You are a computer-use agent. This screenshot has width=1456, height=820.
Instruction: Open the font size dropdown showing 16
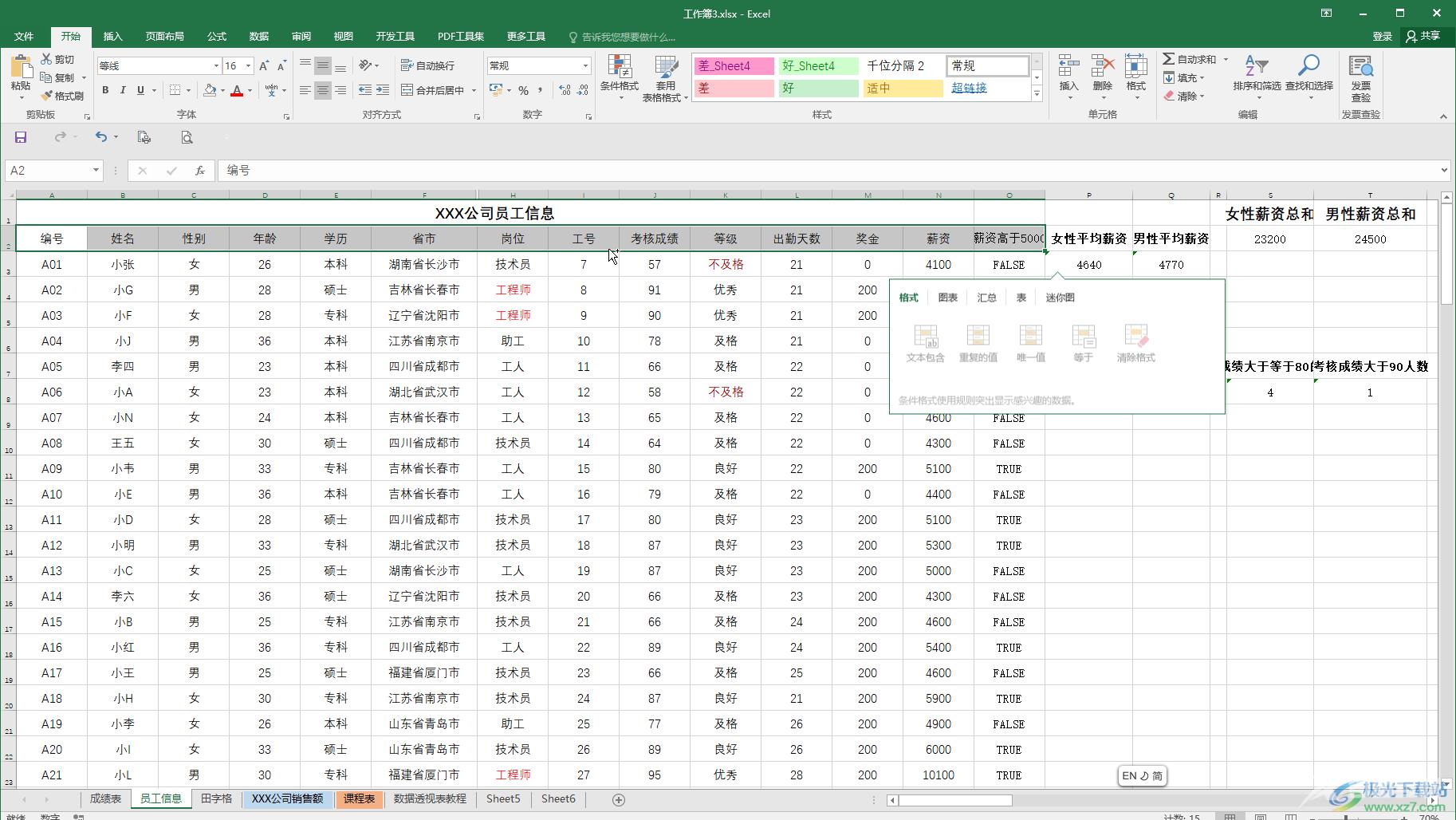click(x=248, y=66)
